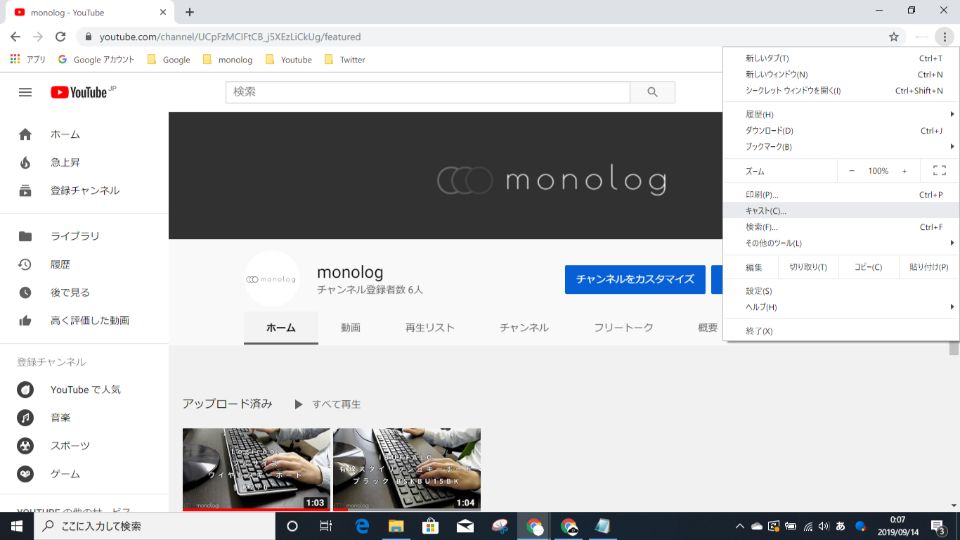Increase zoom with plus button
Viewport: 960px width, 540px height.
pos(904,171)
